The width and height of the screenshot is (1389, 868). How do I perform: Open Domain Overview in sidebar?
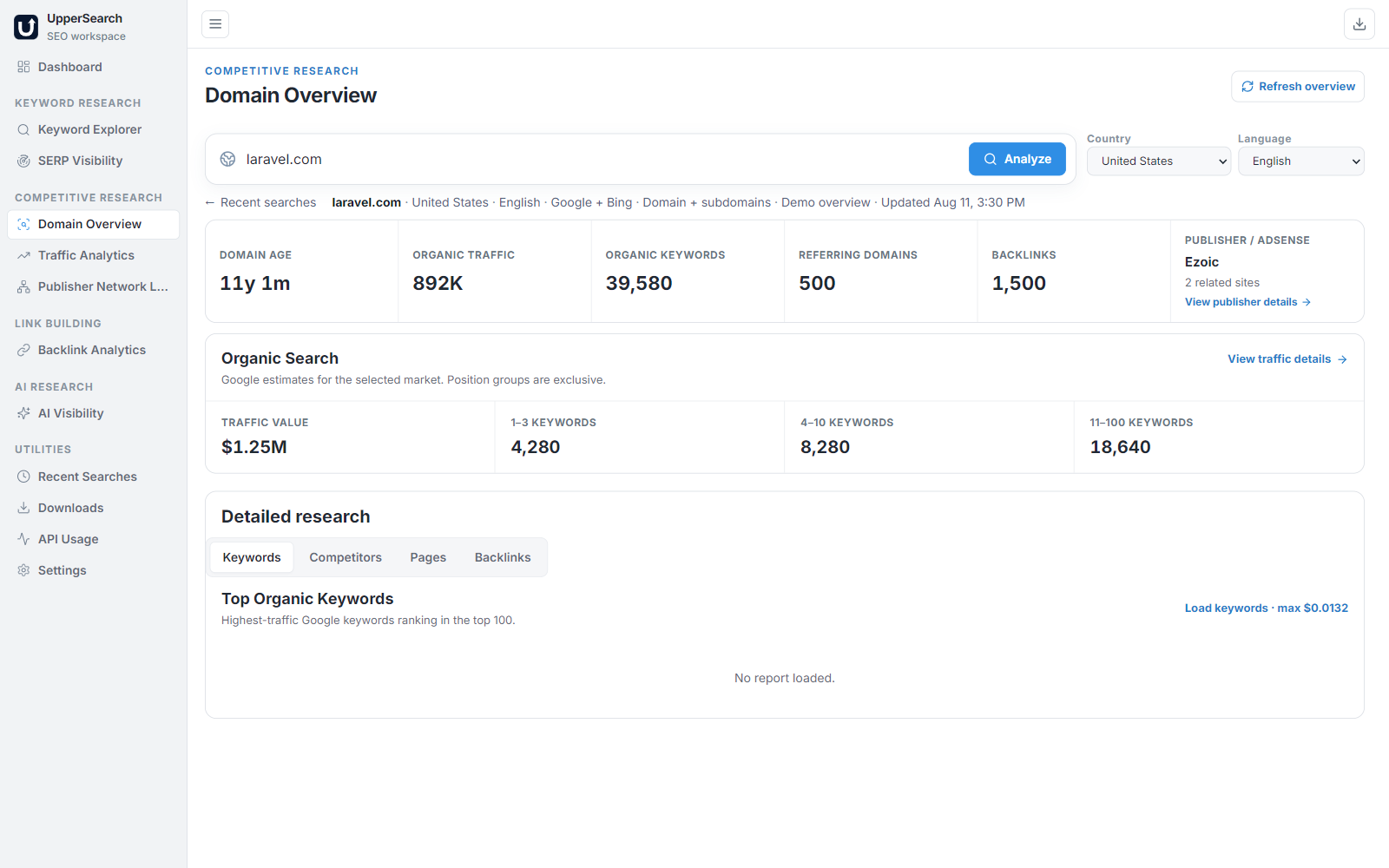pos(93,224)
